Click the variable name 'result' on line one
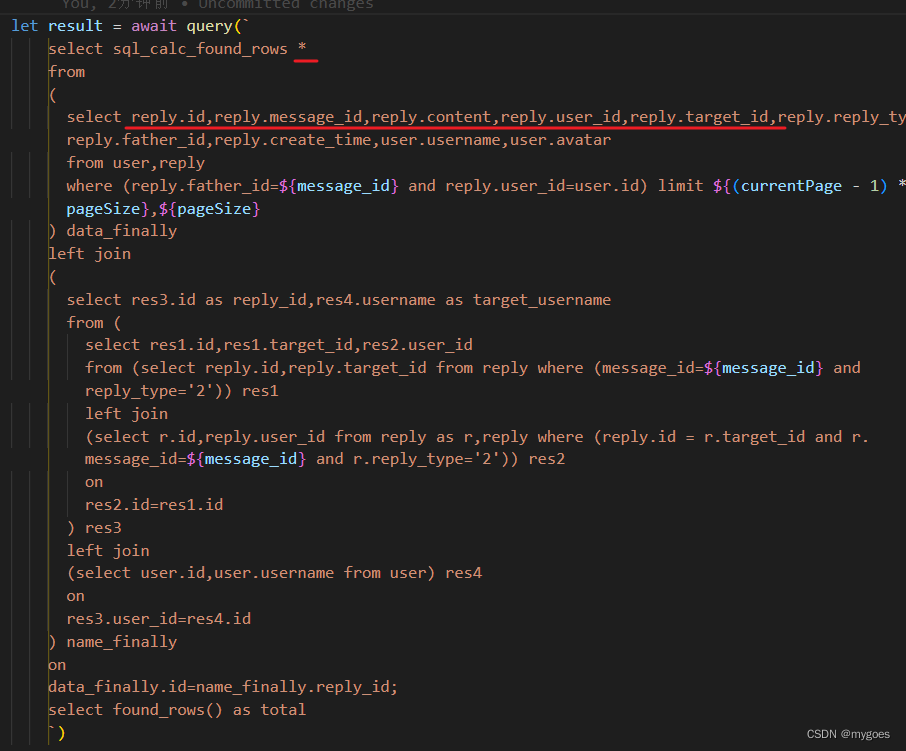This screenshot has width=906, height=751. tap(75, 25)
